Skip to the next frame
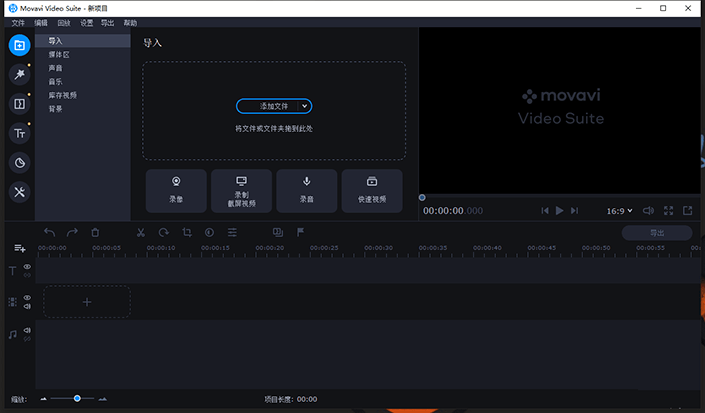 [574, 210]
